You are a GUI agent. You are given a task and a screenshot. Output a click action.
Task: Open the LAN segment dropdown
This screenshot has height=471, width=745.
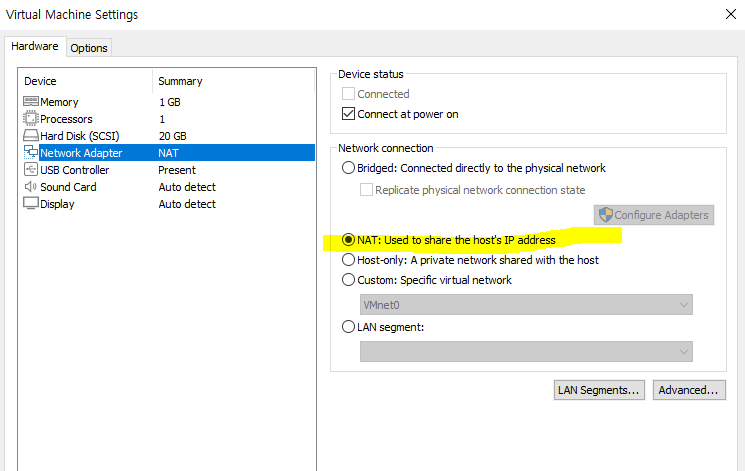pos(526,352)
